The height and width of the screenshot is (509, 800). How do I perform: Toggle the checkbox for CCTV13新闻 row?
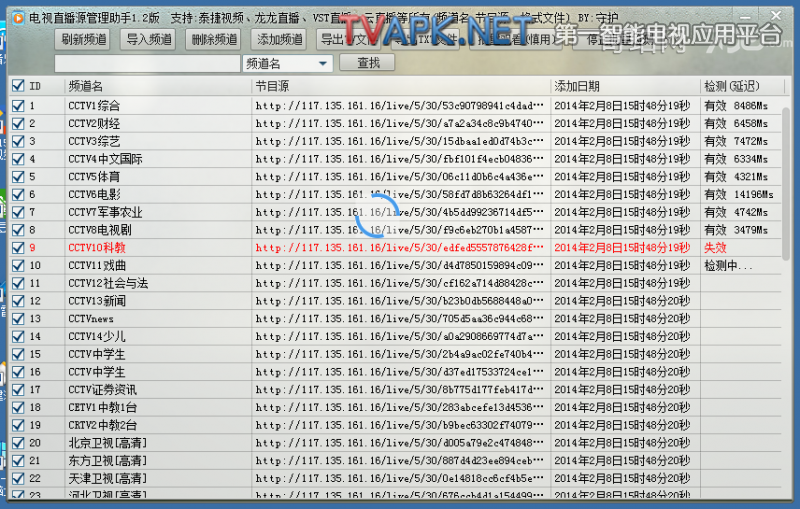coord(18,301)
